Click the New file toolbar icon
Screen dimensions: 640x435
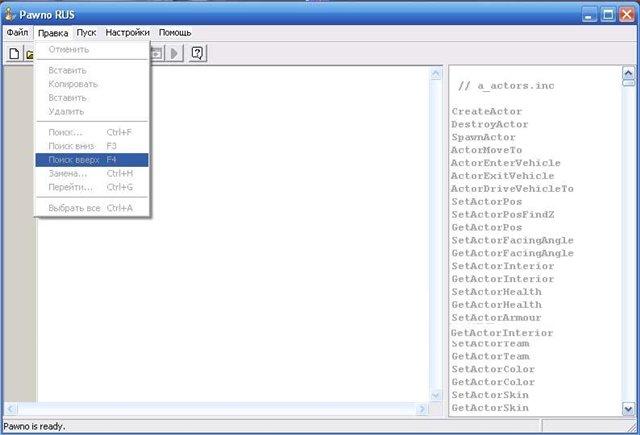(14, 53)
